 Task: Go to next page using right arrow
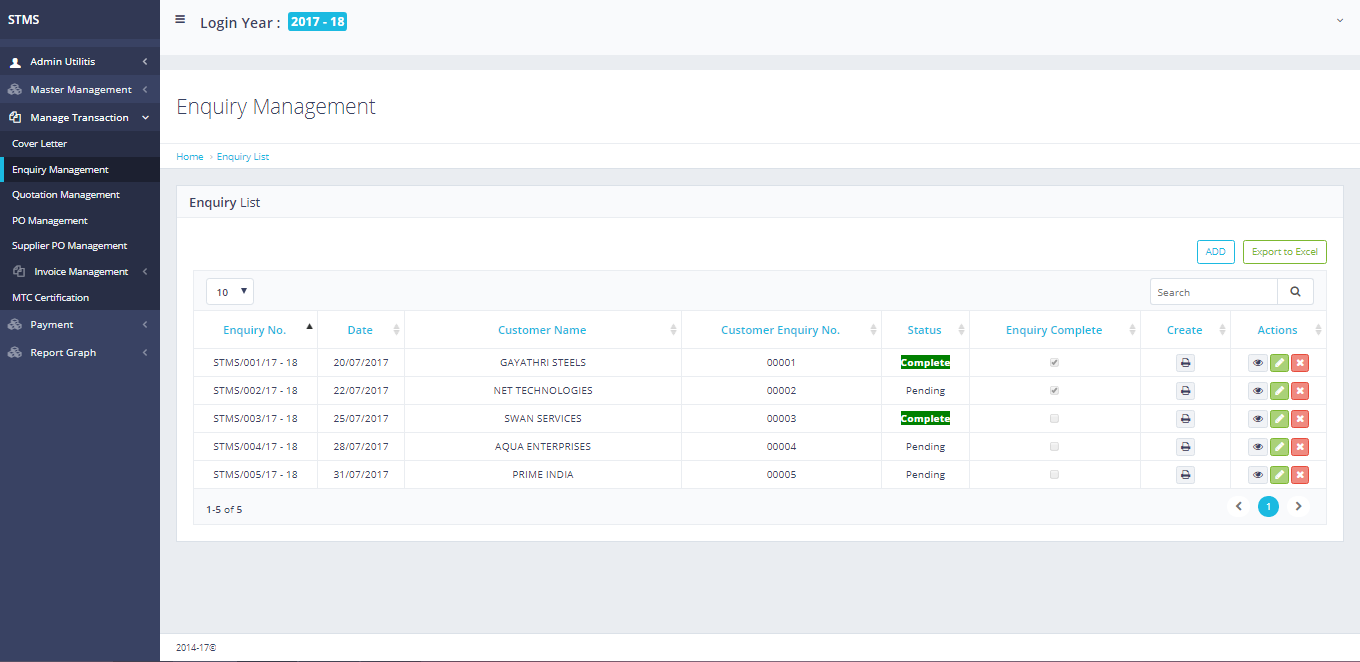click(1298, 507)
